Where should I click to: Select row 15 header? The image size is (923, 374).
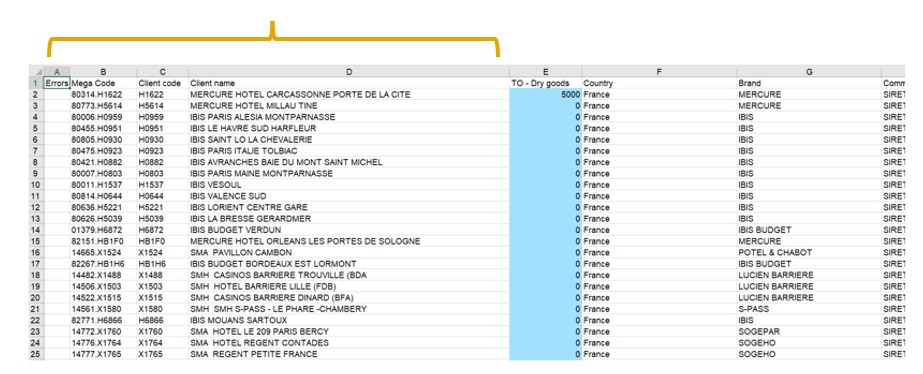click(36, 241)
